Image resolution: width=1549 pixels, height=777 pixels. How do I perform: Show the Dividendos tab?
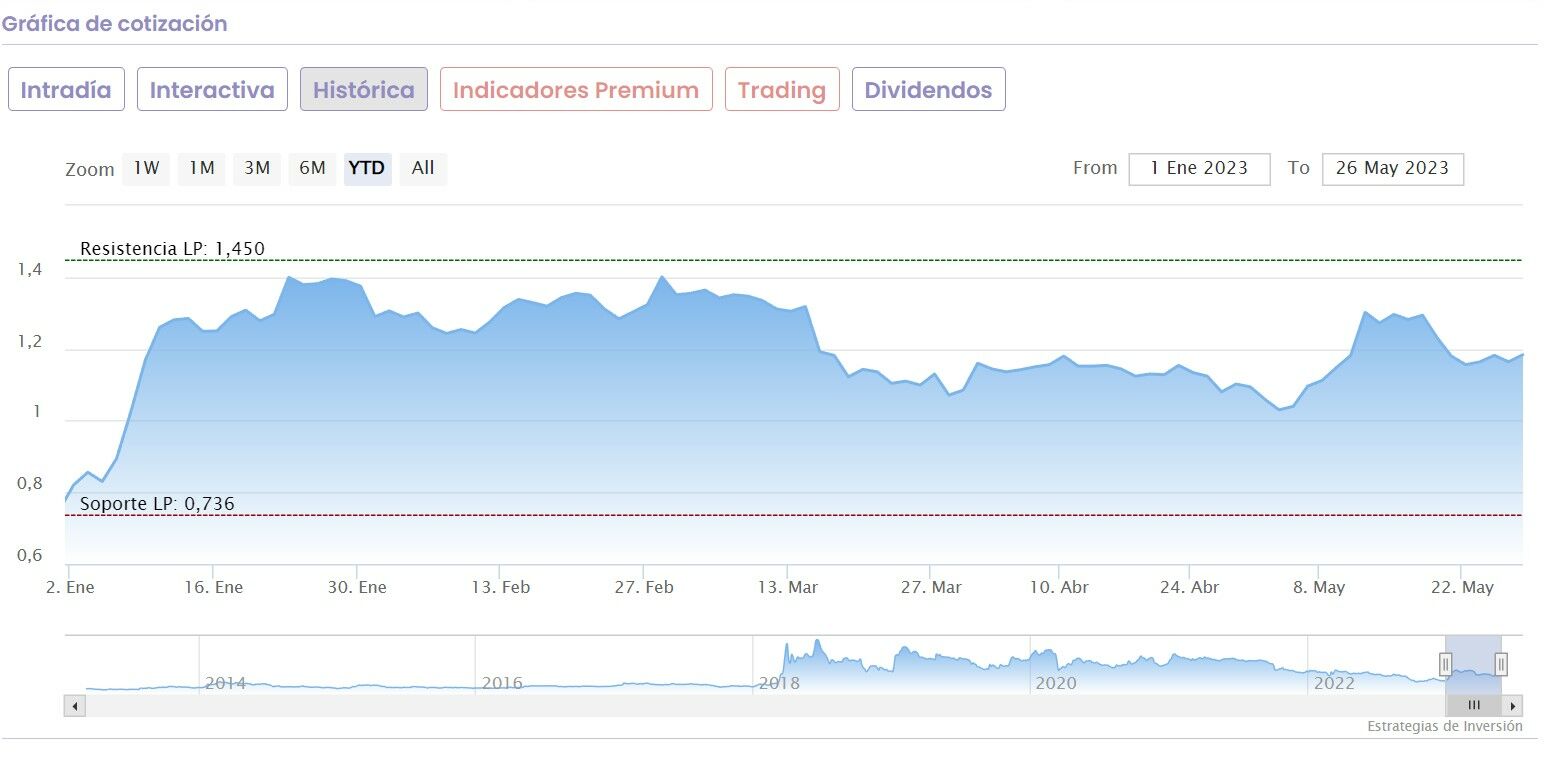click(928, 90)
